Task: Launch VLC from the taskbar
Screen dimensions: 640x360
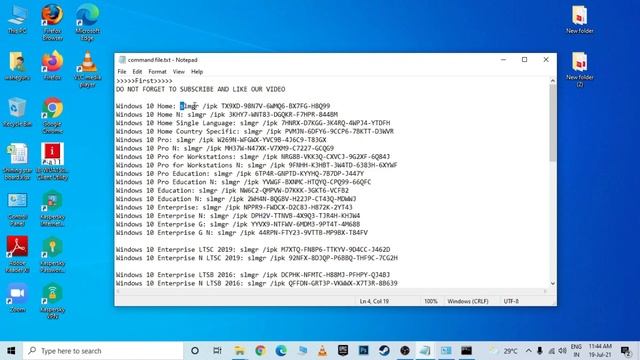Action: point(322,351)
